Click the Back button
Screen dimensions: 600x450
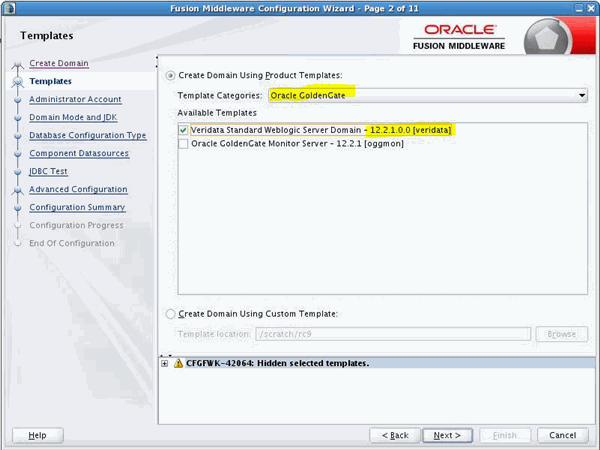395,435
